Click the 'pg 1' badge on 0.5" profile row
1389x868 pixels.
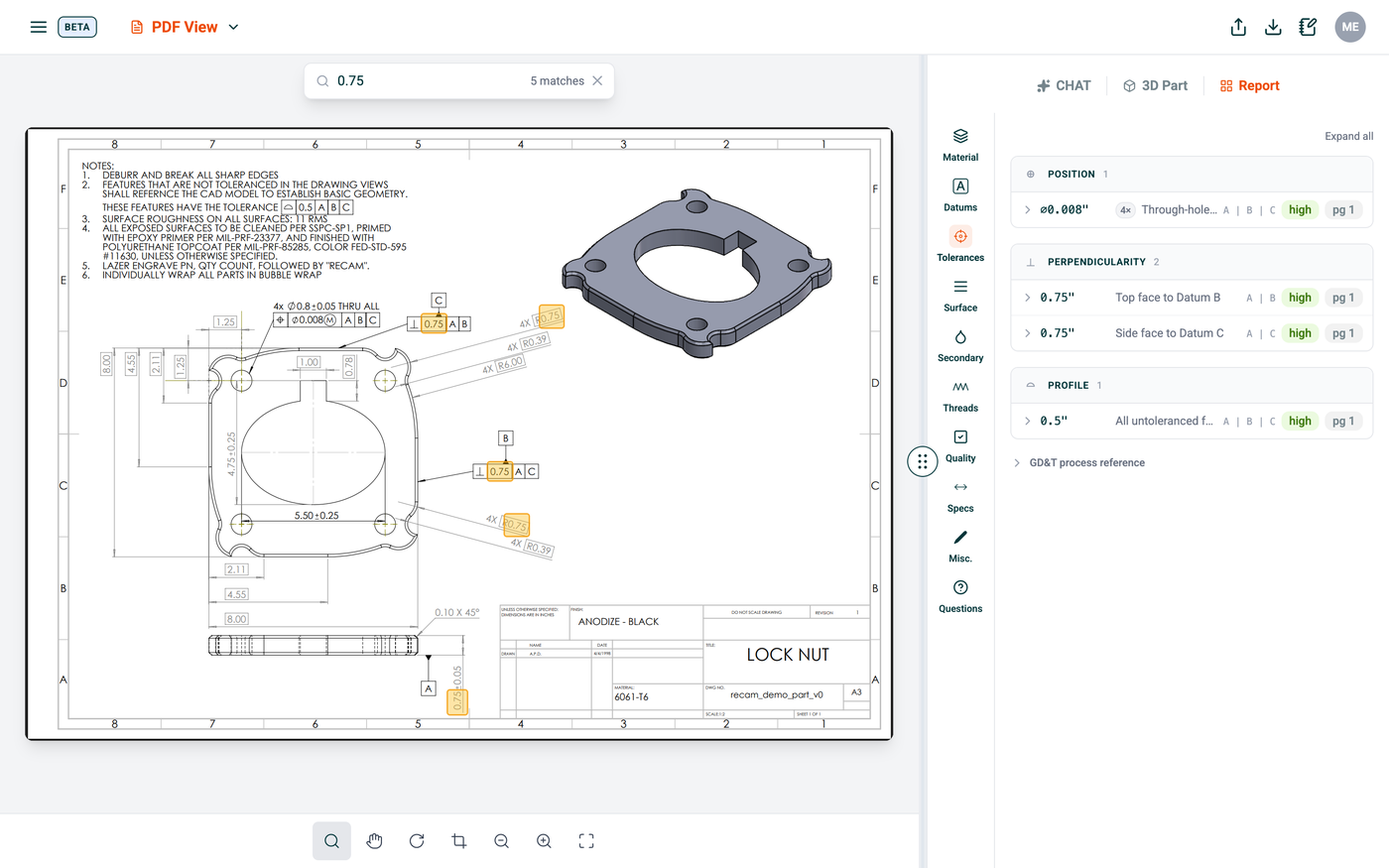tap(1343, 421)
